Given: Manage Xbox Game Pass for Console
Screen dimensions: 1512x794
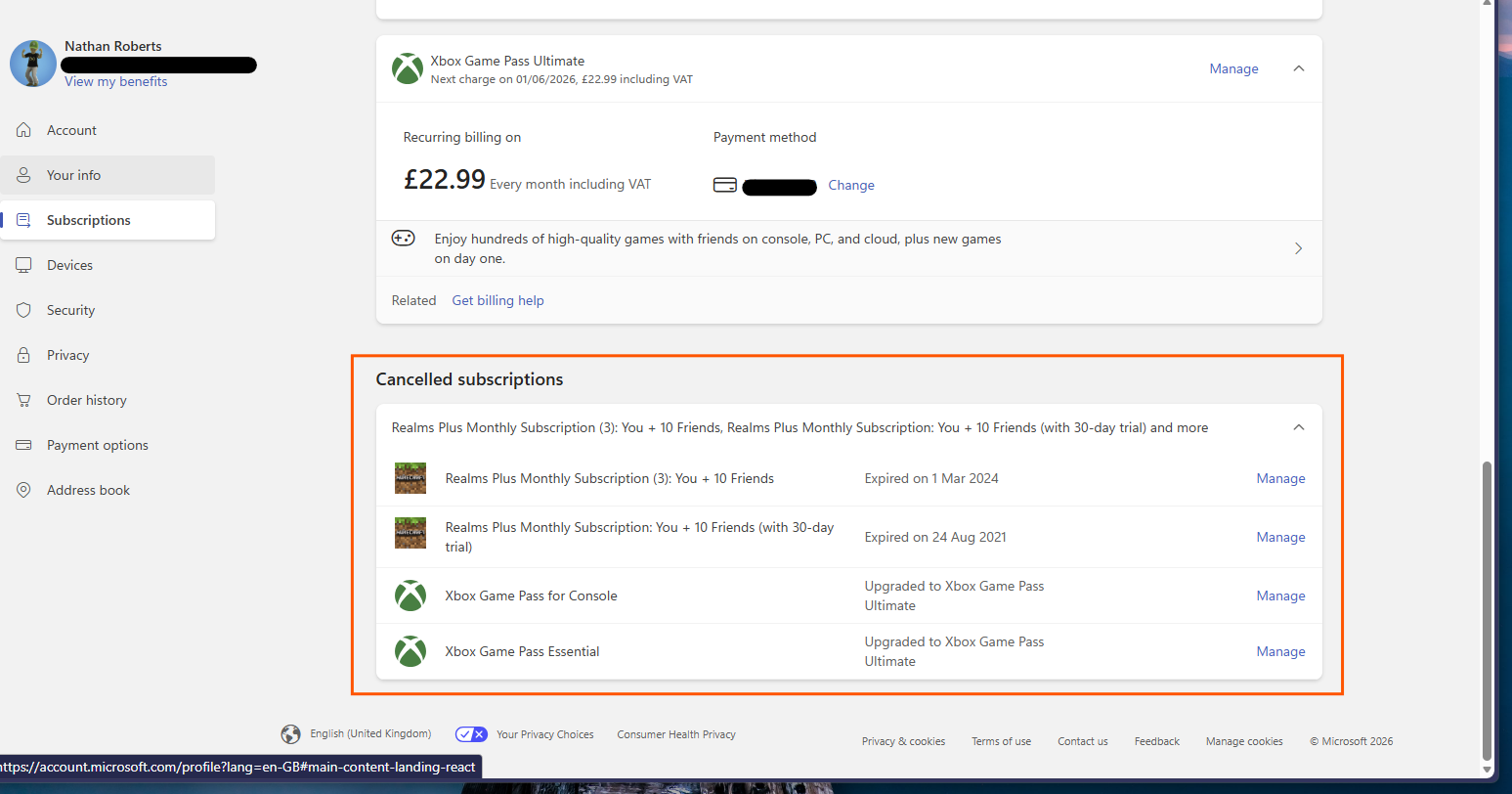Looking at the screenshot, I should (x=1280, y=595).
